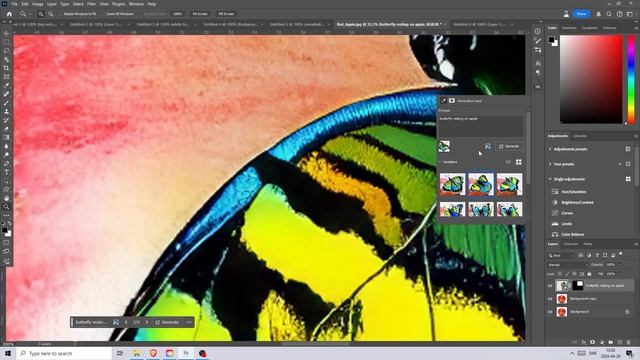The height and width of the screenshot is (360, 640).
Task: Open the Properties panel info icon
Action: (538, 31)
